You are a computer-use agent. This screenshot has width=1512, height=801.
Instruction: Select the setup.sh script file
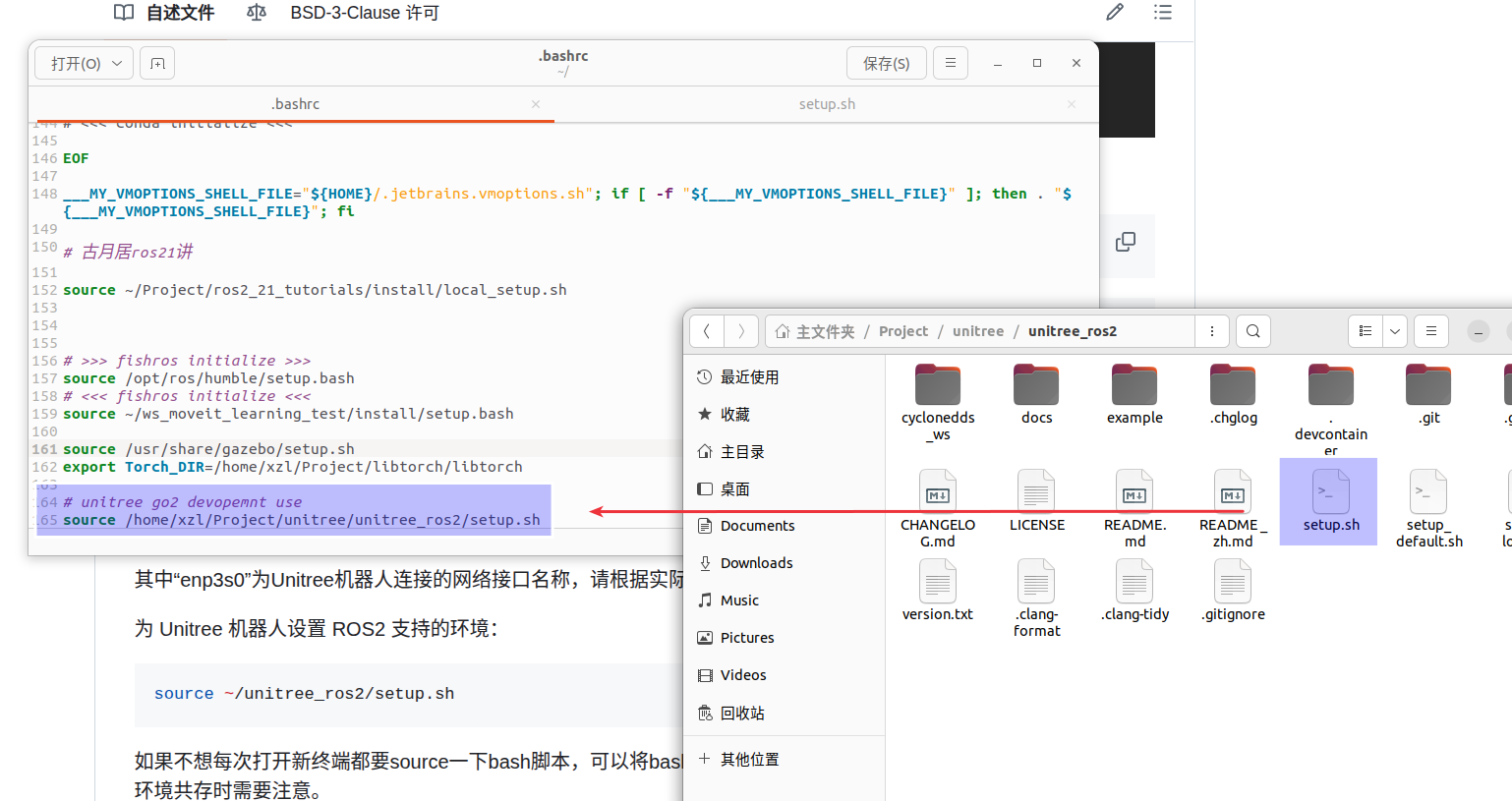point(1329,501)
